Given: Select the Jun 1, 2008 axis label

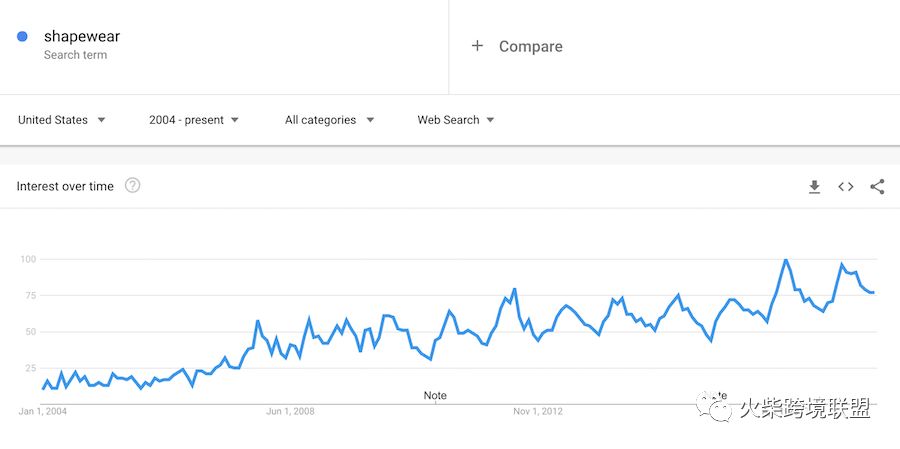Looking at the screenshot, I should (290, 412).
